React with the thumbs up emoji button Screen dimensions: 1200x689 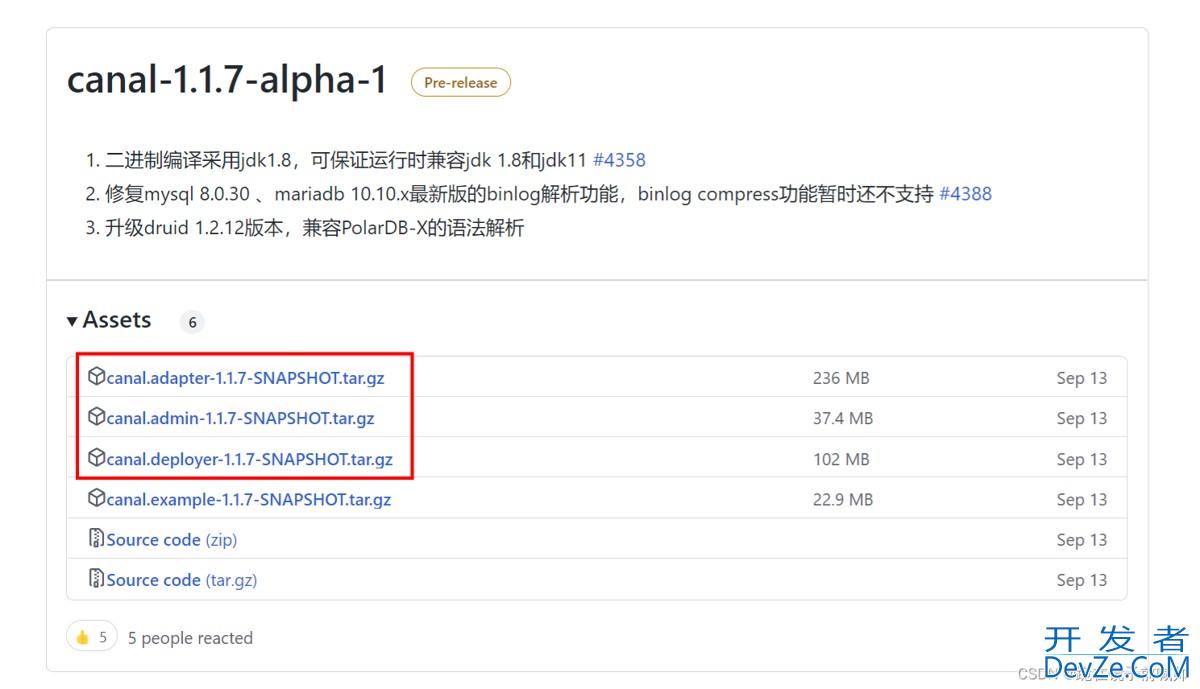(x=91, y=637)
